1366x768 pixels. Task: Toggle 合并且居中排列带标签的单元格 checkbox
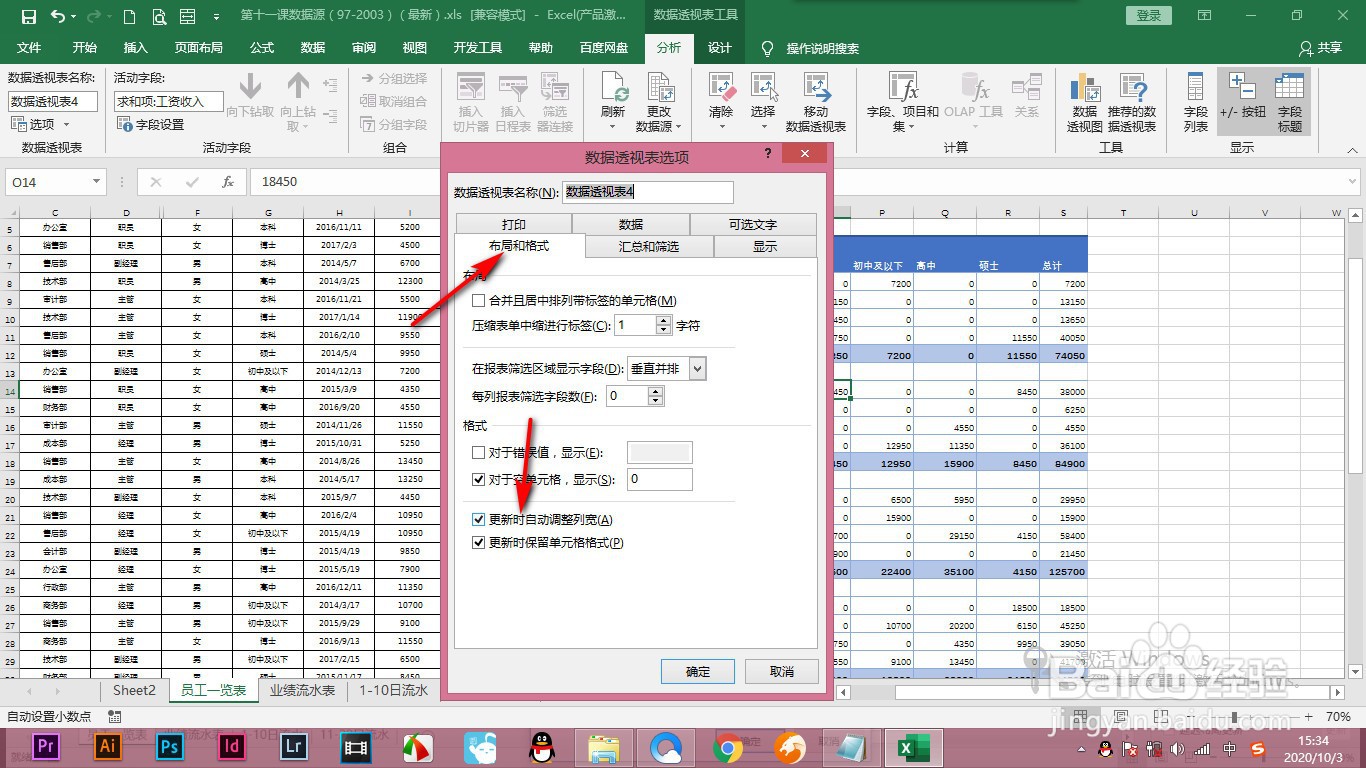coord(478,301)
